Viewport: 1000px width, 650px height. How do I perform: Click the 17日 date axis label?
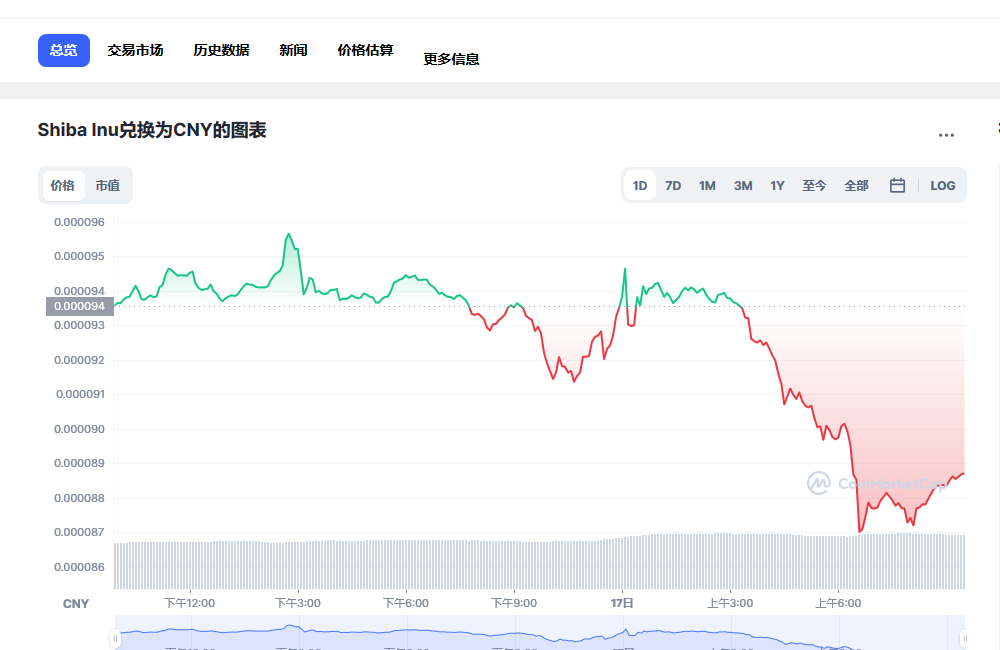point(622,603)
